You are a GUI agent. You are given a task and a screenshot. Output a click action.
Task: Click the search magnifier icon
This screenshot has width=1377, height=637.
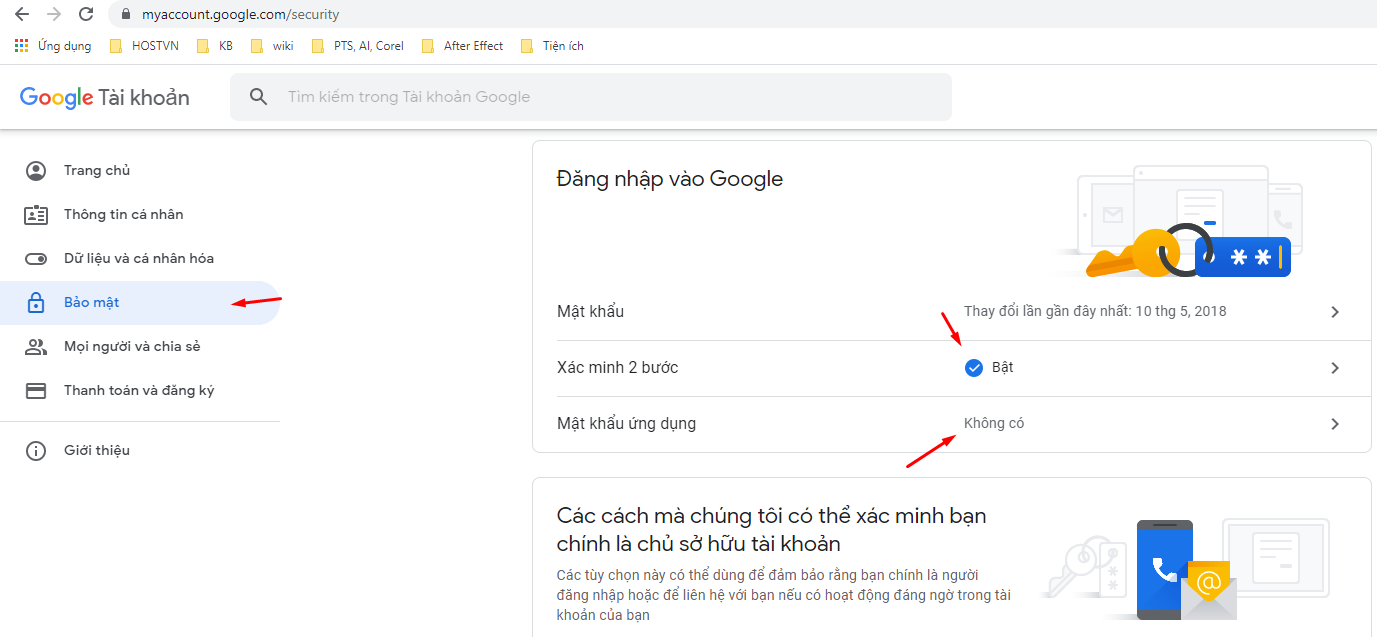point(259,97)
